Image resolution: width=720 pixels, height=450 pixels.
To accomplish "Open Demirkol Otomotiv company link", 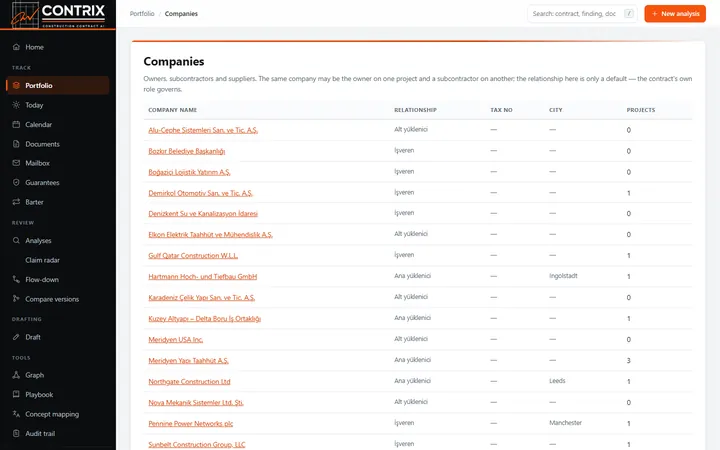I will point(200,193).
